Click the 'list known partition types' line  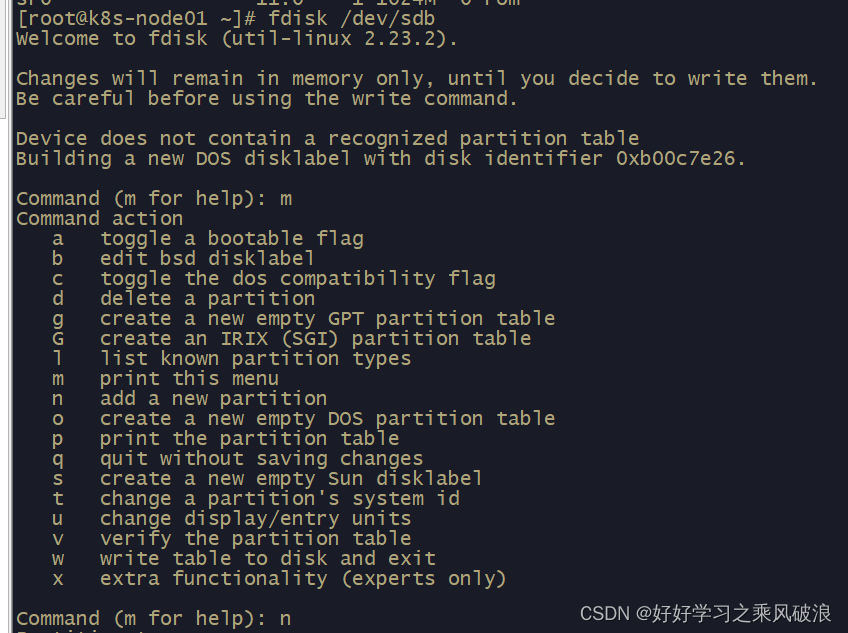[x=231, y=359]
